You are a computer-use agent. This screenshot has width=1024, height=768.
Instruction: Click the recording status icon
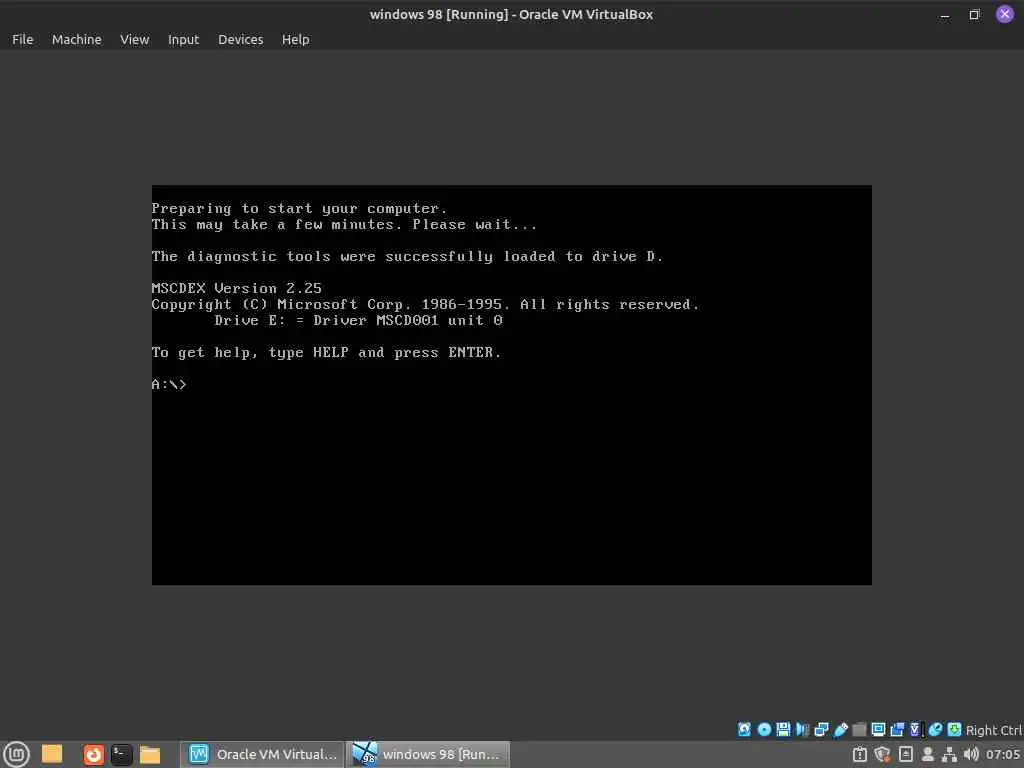(x=897, y=729)
